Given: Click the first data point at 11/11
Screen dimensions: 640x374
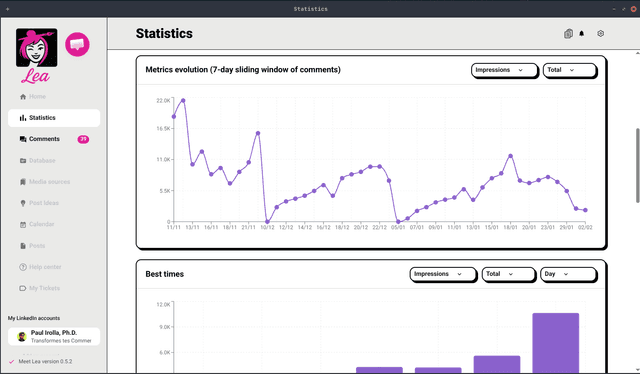Looking at the screenshot, I should pos(174,117).
